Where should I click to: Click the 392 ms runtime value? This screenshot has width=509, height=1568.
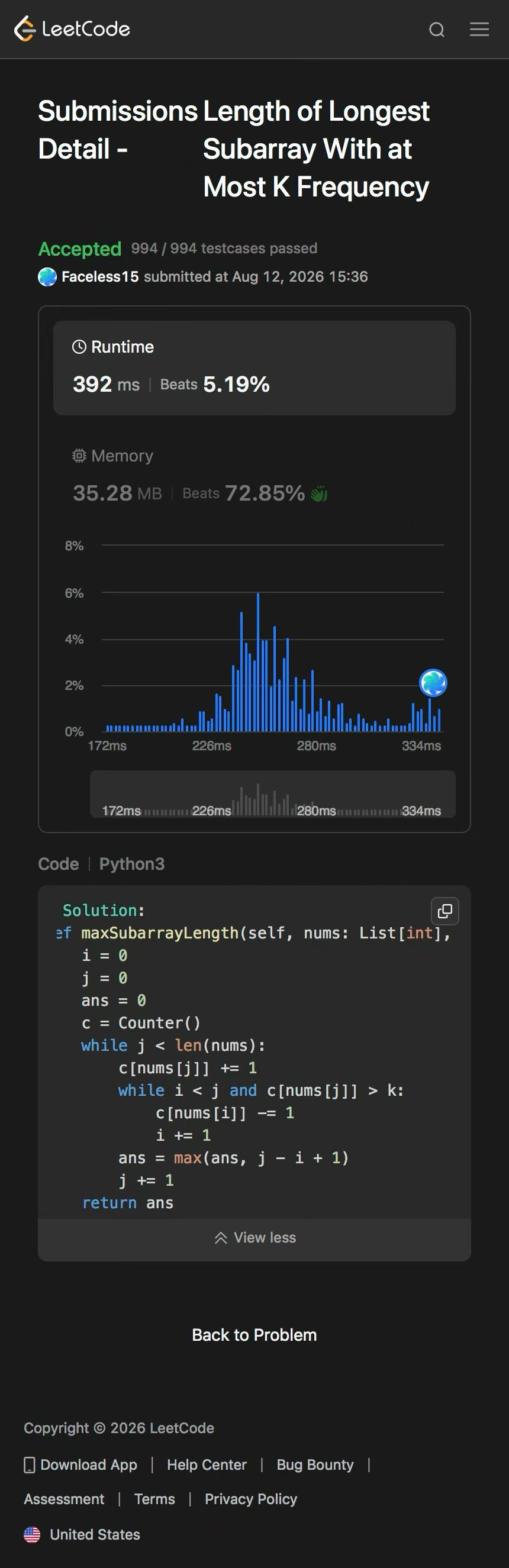click(x=106, y=384)
